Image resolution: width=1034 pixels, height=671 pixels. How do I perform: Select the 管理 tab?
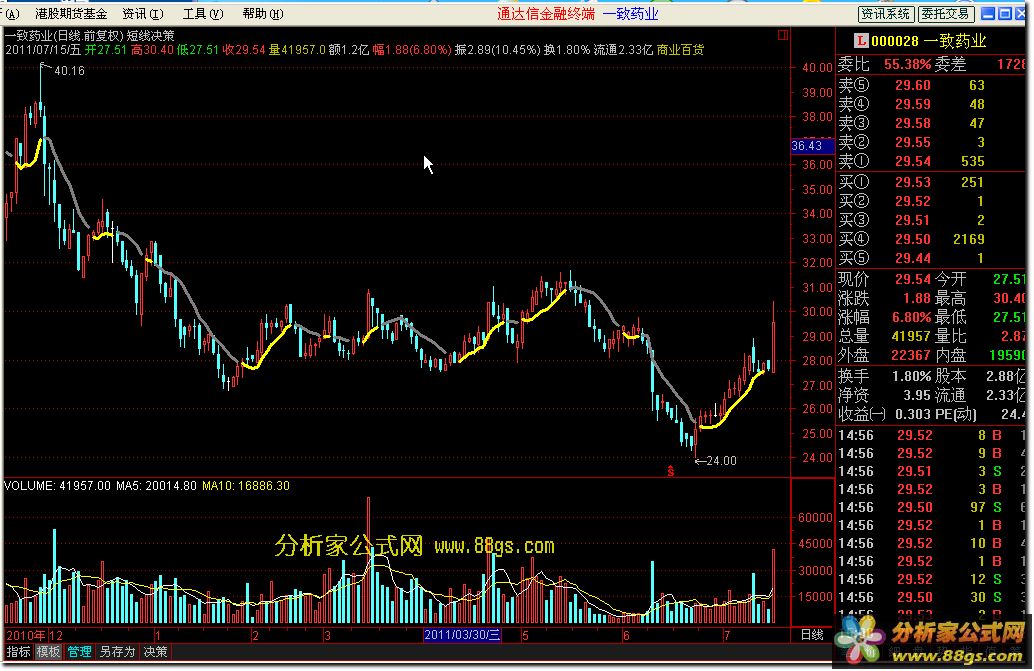coord(79,652)
